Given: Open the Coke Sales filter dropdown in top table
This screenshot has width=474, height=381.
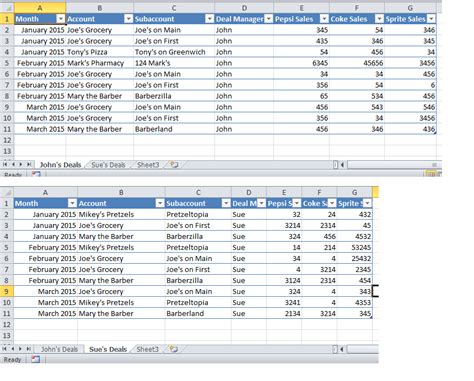Looking at the screenshot, I should coord(379,19).
